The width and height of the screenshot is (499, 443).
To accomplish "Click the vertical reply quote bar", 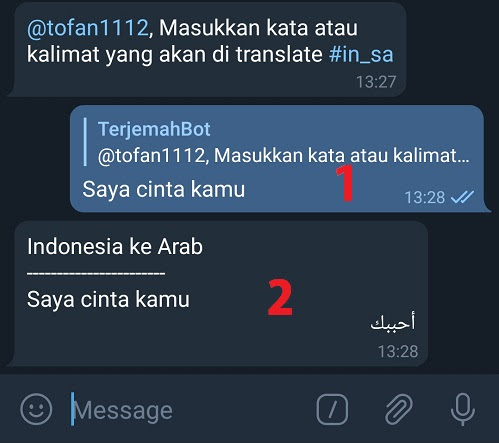I will [x=85, y=142].
